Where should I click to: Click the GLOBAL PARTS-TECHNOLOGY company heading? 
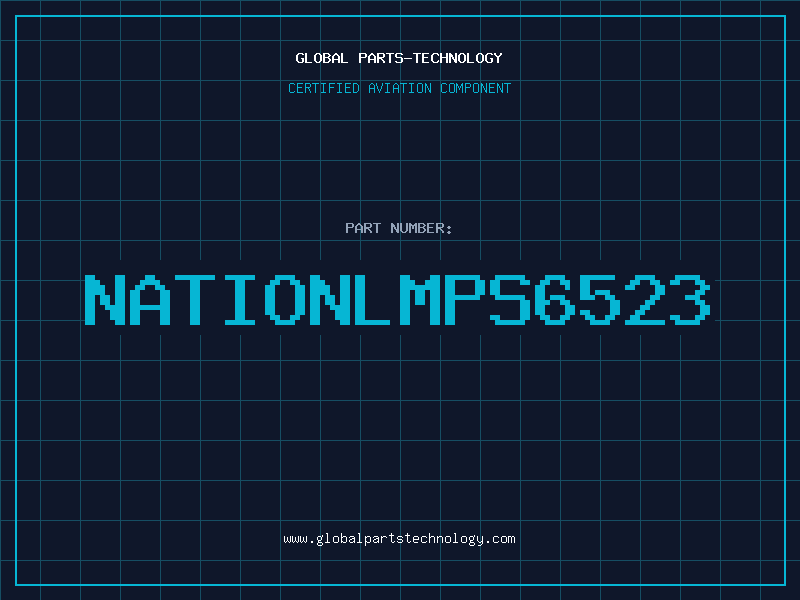(x=399, y=58)
